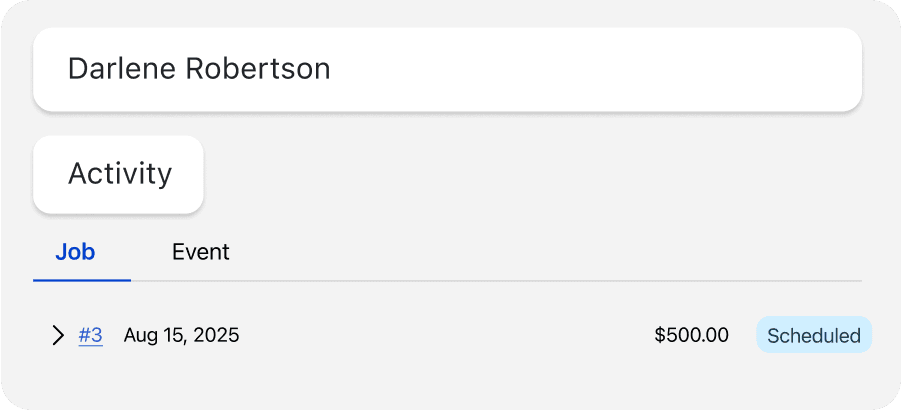This screenshot has height=410, width=901.
Task: Click the customer name Darlene Robertson
Action: (x=199, y=69)
